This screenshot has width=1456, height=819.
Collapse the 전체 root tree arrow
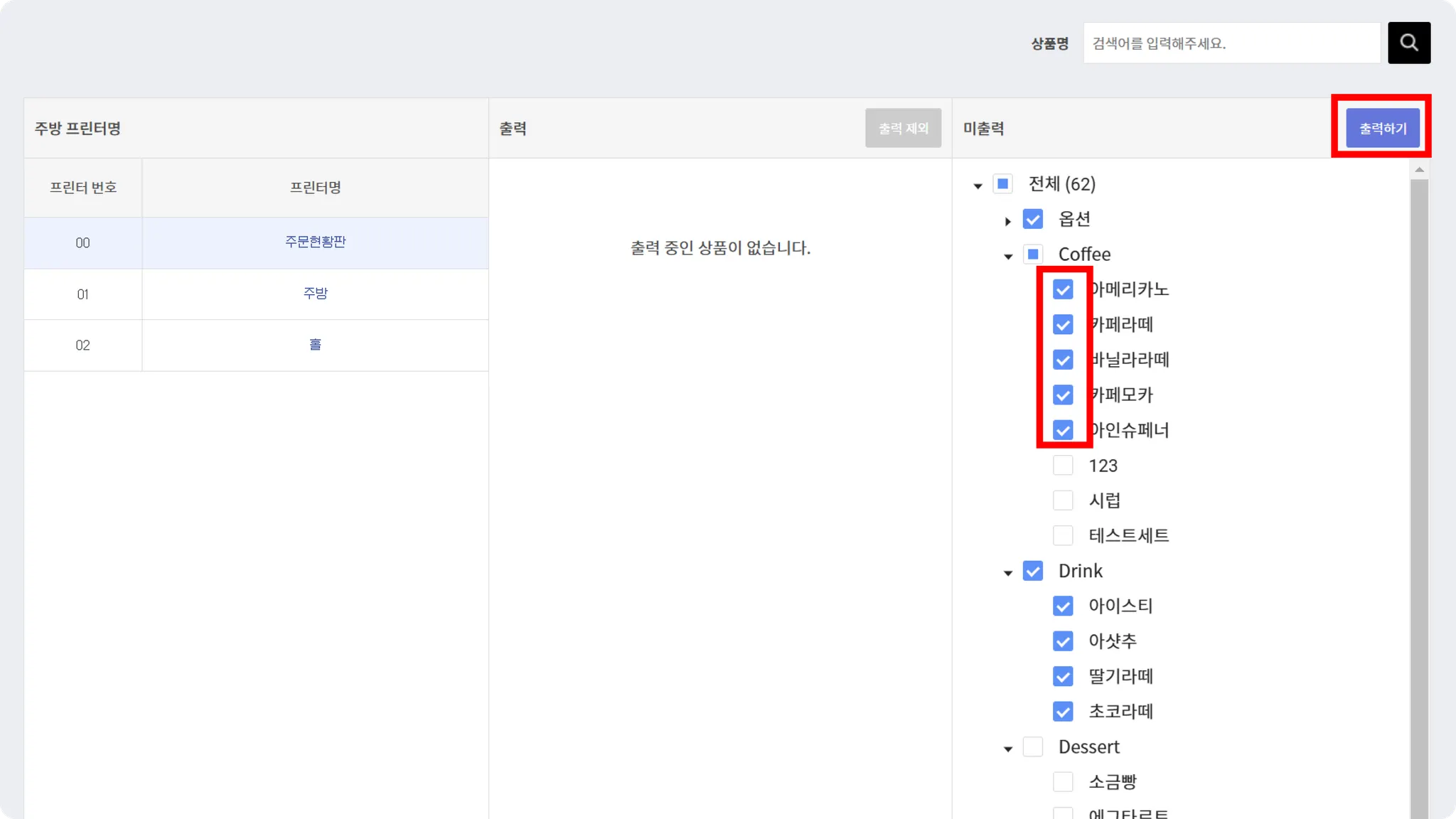point(978,186)
